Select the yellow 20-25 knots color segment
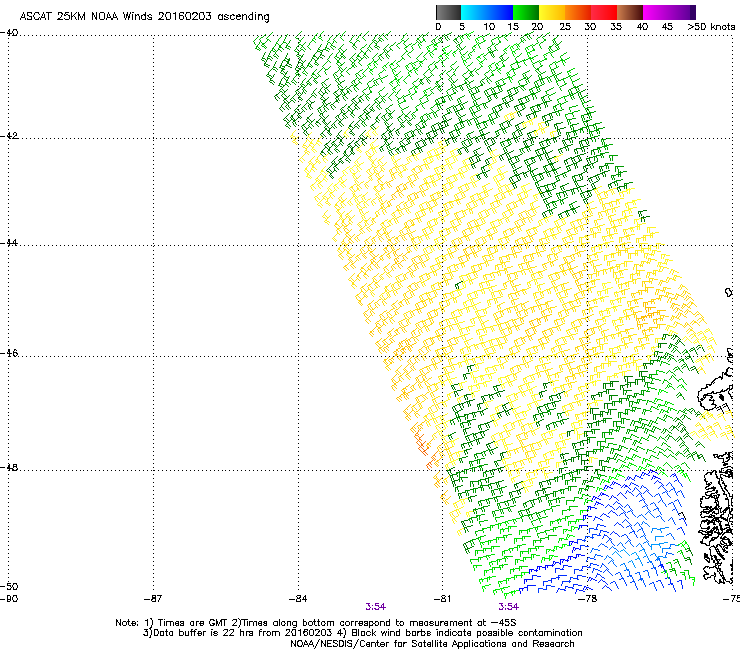The height and width of the screenshot is (650, 740). pos(552,12)
